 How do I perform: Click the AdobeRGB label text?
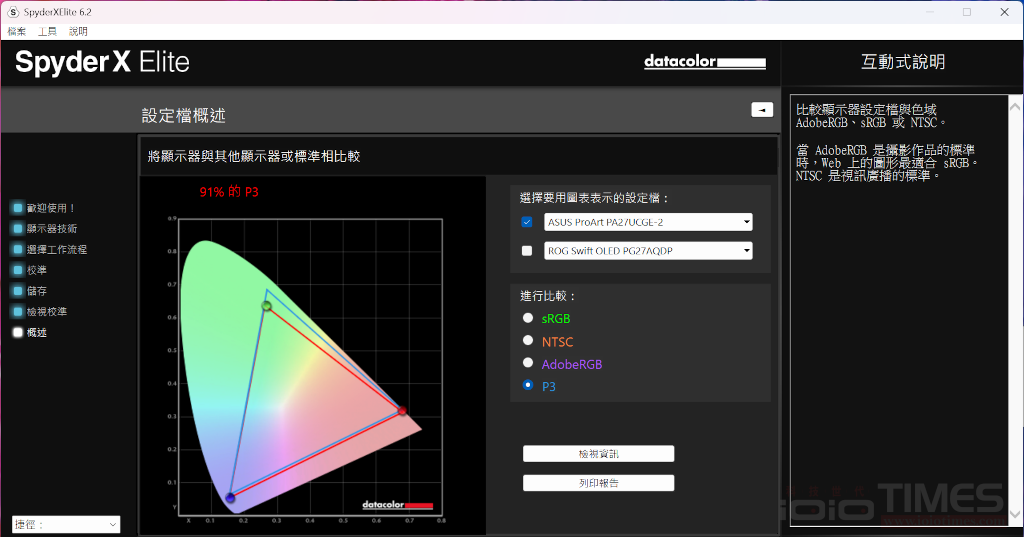(x=571, y=365)
